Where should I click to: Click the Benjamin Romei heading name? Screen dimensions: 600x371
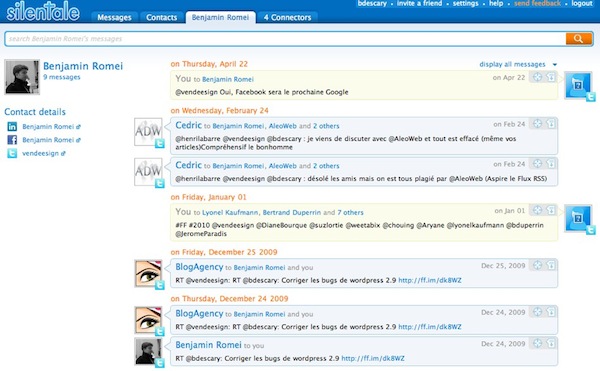(83, 66)
